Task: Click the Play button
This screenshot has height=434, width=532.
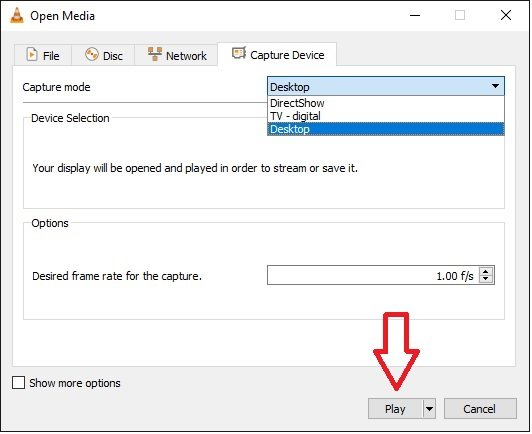Action: click(395, 409)
